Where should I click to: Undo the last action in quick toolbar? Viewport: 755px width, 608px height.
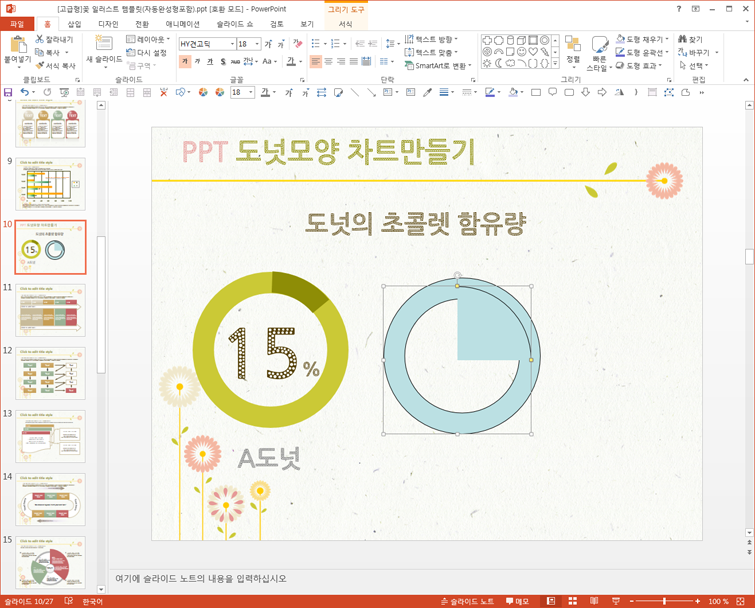click(24, 92)
